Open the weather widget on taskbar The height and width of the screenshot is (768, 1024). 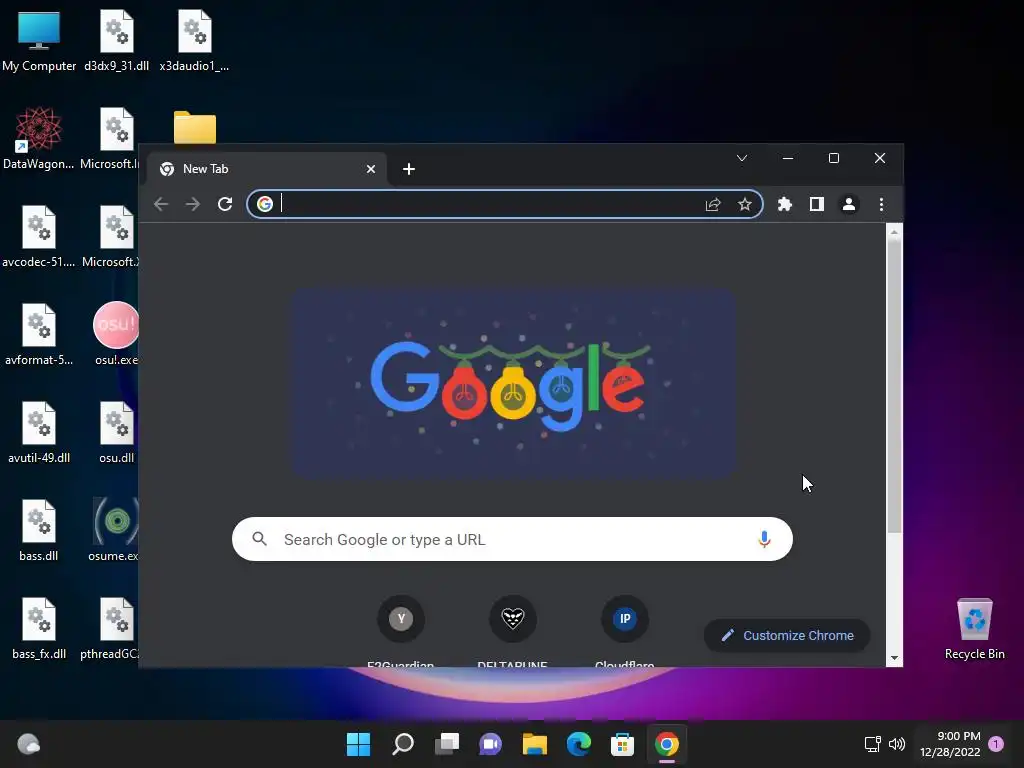pyautogui.click(x=28, y=744)
